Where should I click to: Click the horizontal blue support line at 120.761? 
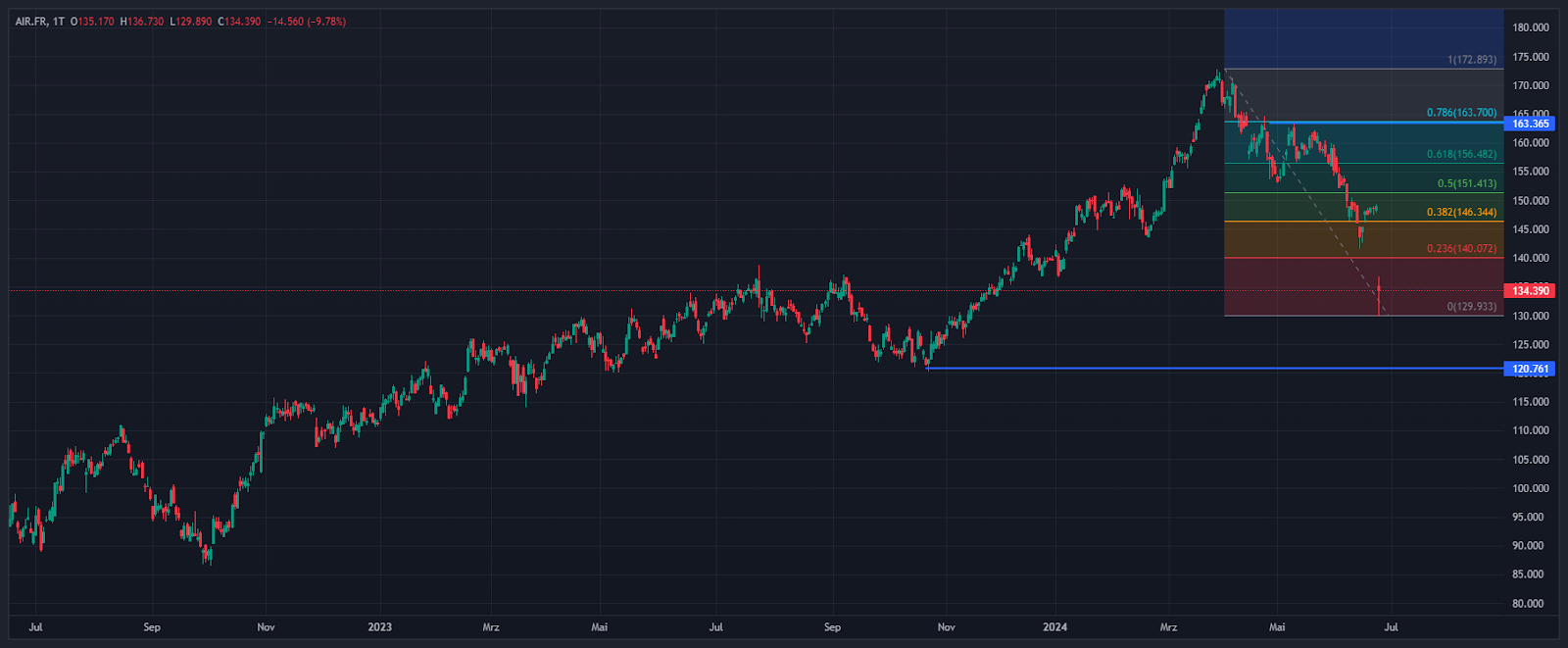coord(1176,369)
